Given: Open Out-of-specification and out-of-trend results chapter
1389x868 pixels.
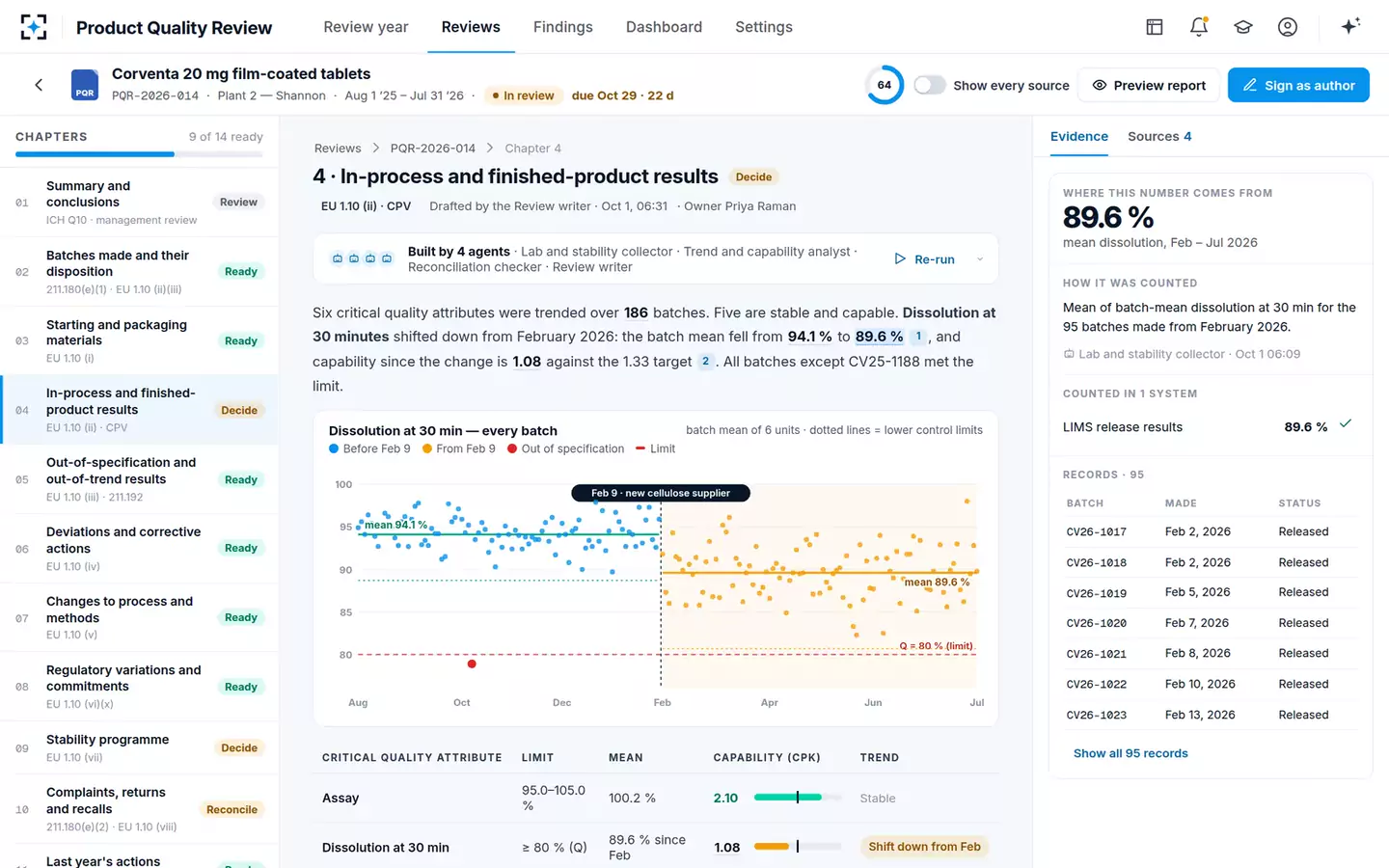Looking at the screenshot, I should [x=140, y=479].
